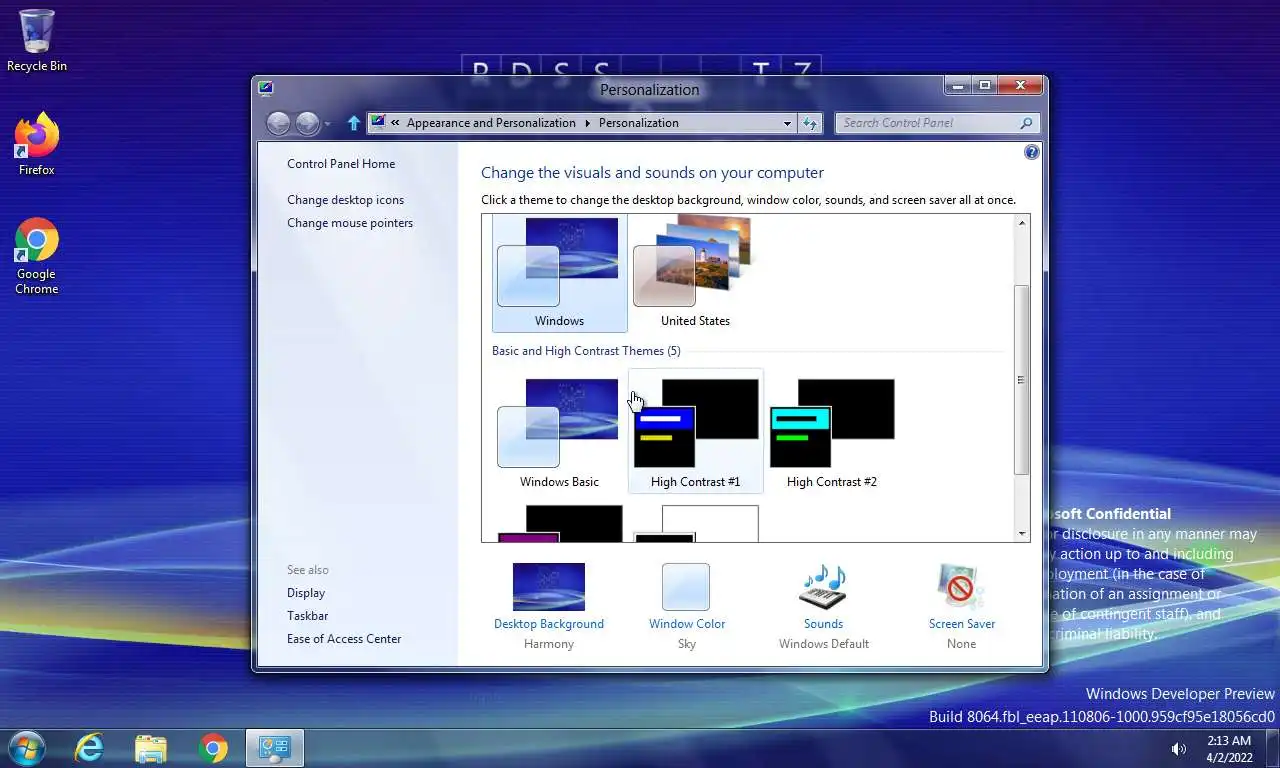Click the search magnifier icon
The image size is (1280, 768).
pyautogui.click(x=1026, y=123)
